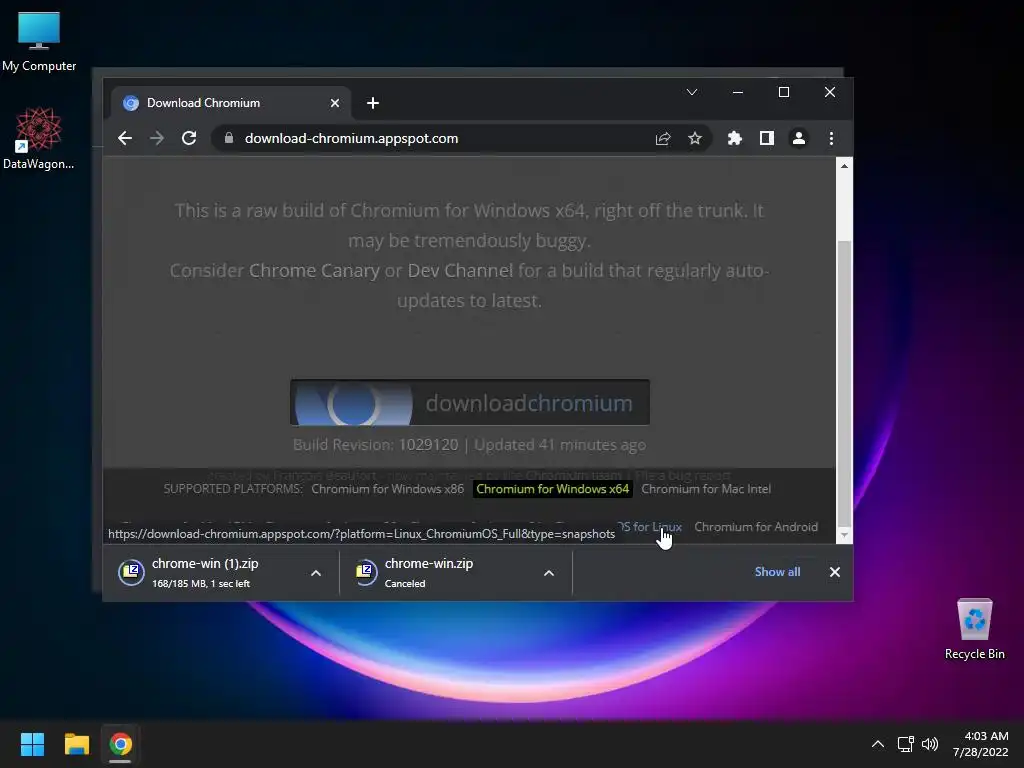View site info via the padlock icon

[x=229, y=138]
